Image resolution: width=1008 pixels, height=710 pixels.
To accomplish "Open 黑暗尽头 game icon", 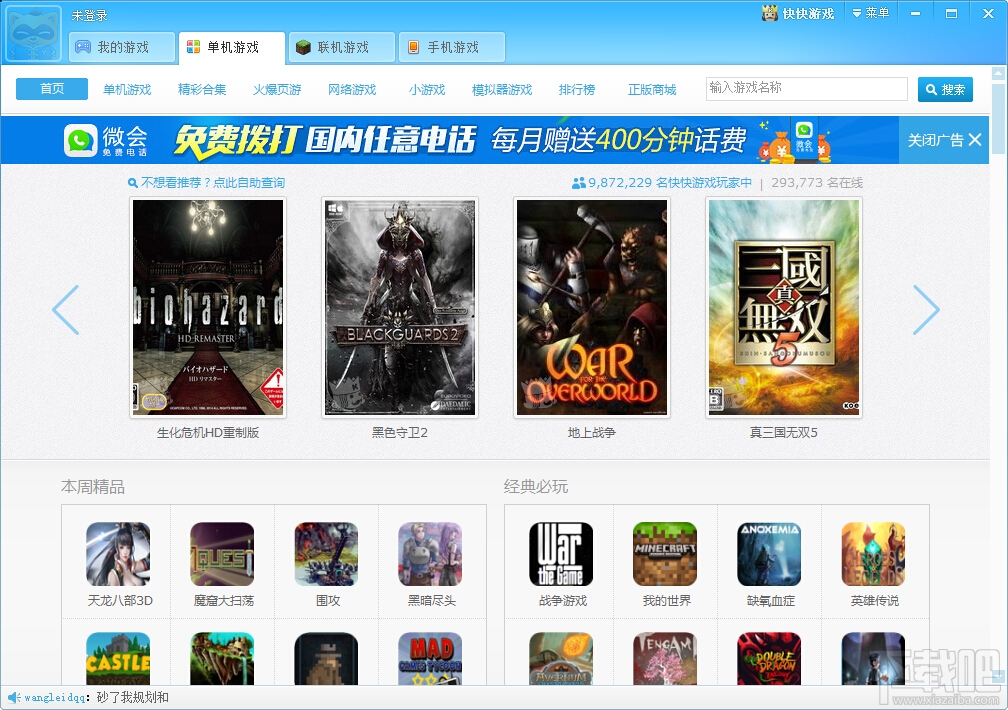I will point(431,554).
